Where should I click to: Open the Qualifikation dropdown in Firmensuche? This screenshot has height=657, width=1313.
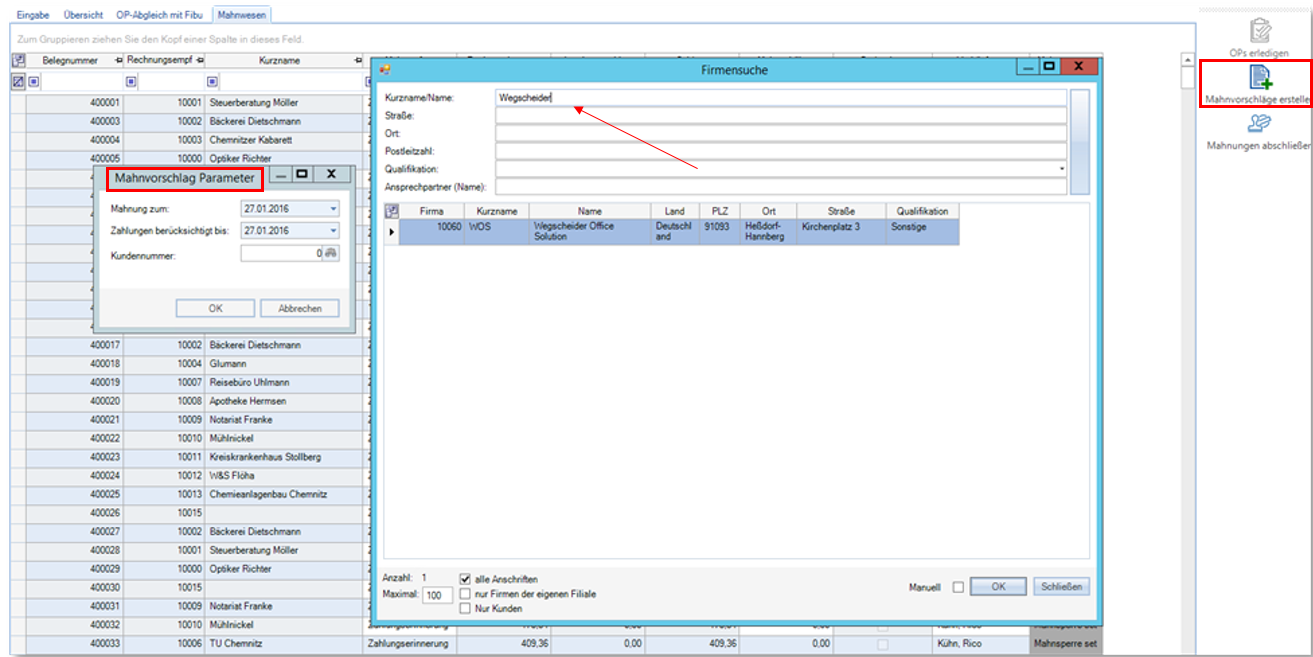click(x=1061, y=169)
